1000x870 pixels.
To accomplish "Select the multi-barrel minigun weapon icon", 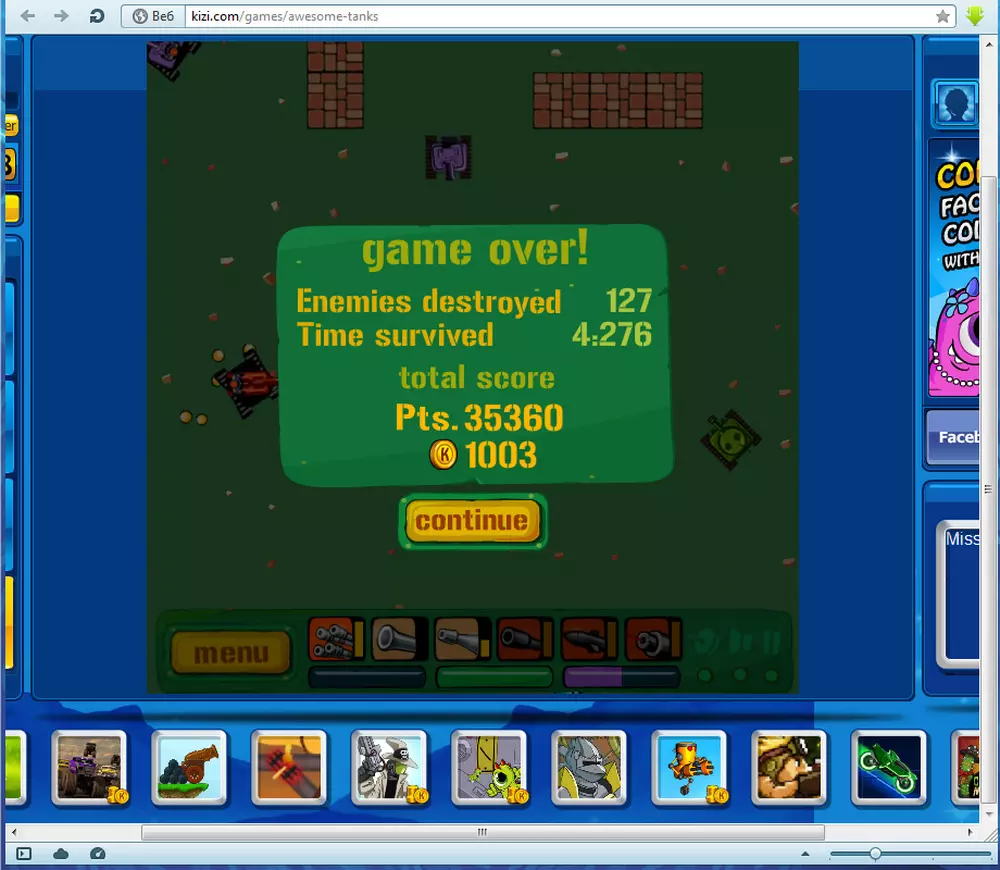I will (x=335, y=638).
